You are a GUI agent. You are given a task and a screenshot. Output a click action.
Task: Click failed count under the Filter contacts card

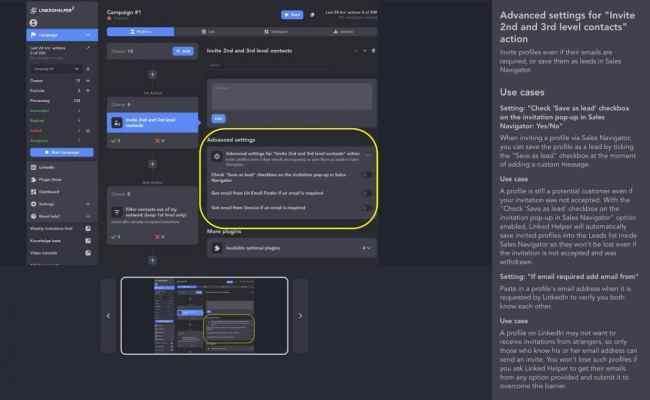tap(160, 237)
